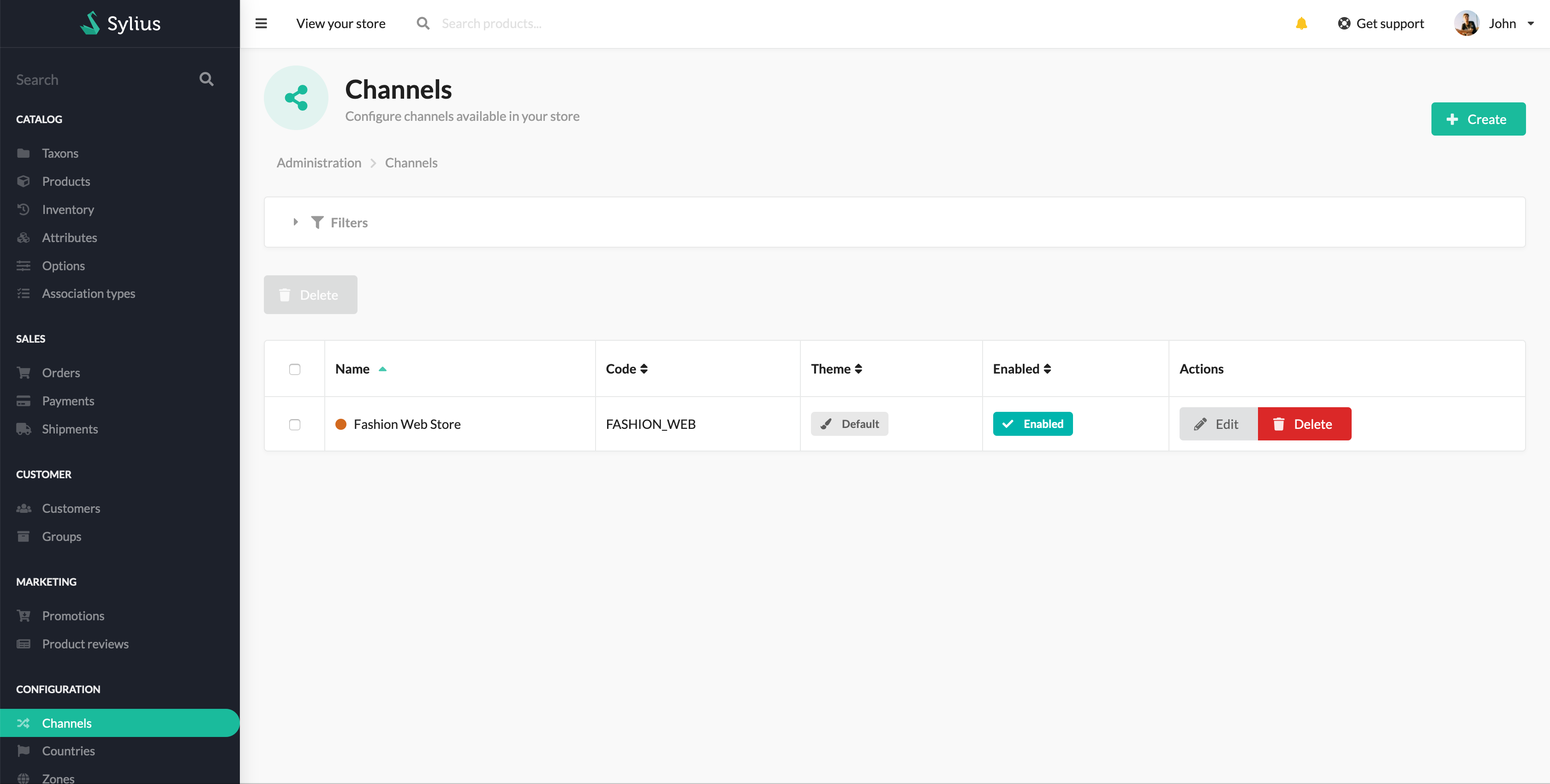
Task: Sort table by Theme column
Action: click(836, 369)
